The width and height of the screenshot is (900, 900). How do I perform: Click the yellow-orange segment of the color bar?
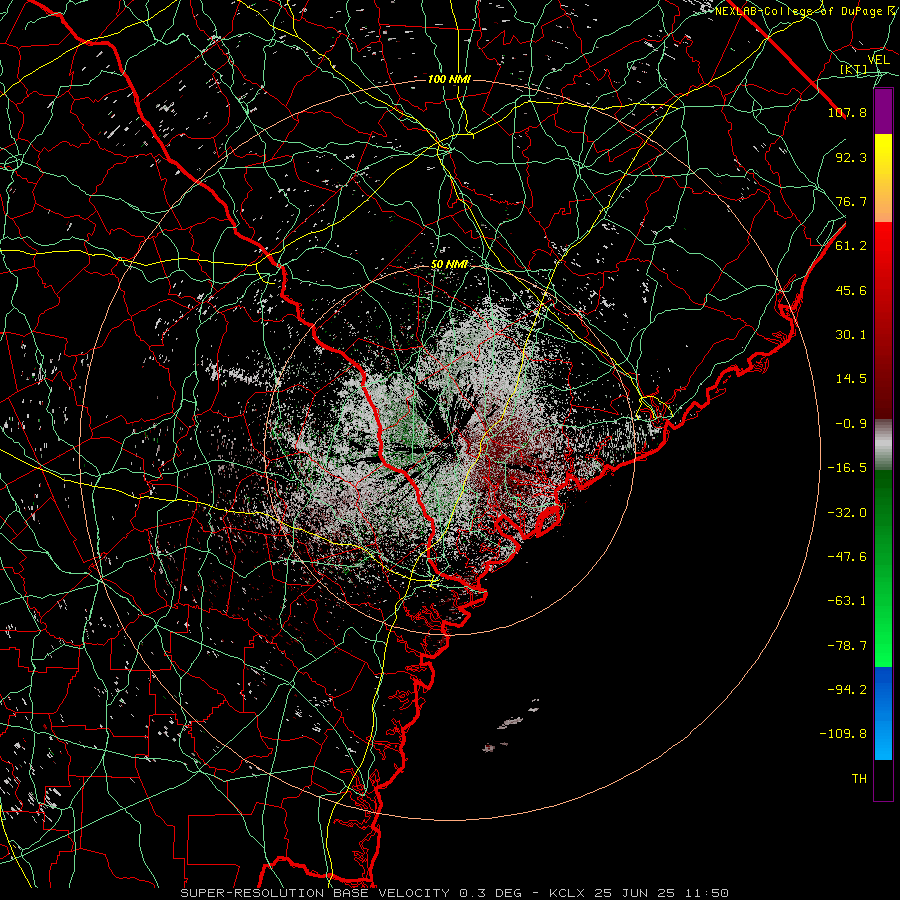click(883, 178)
